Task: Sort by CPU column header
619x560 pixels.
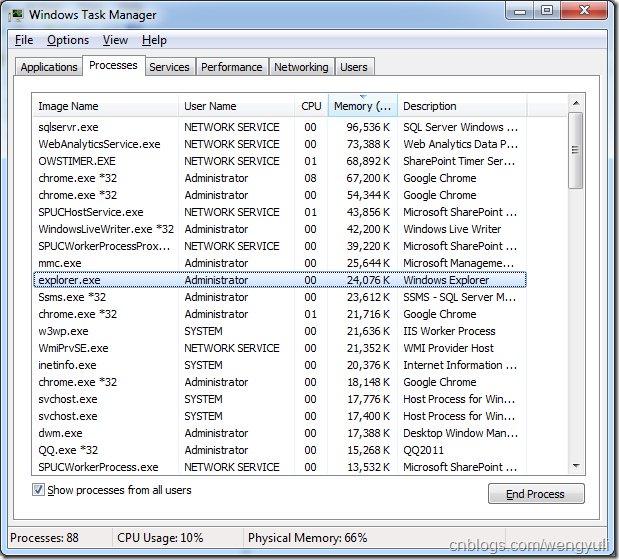Action: click(311, 106)
